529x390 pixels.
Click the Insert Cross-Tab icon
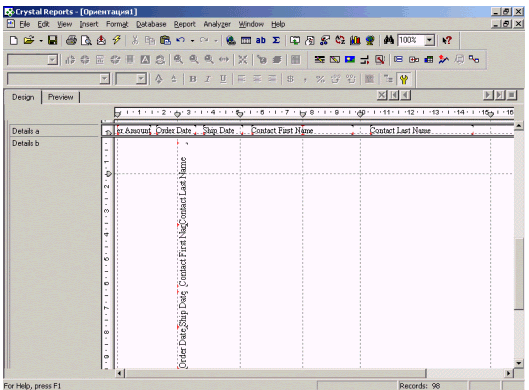429,60
